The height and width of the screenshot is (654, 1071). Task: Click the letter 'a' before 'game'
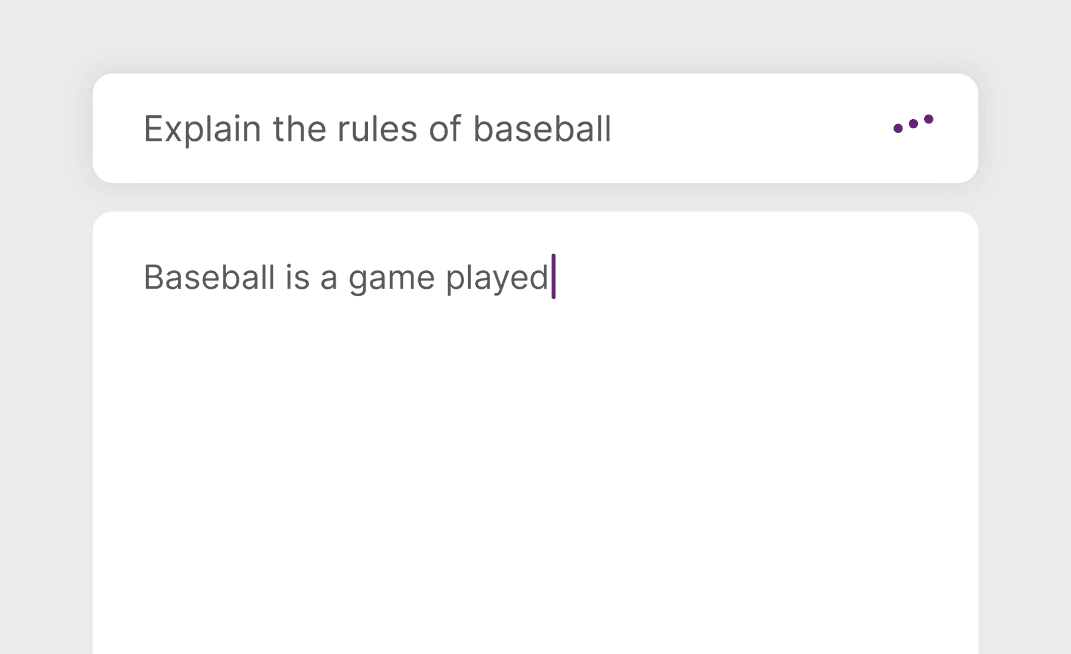click(329, 278)
